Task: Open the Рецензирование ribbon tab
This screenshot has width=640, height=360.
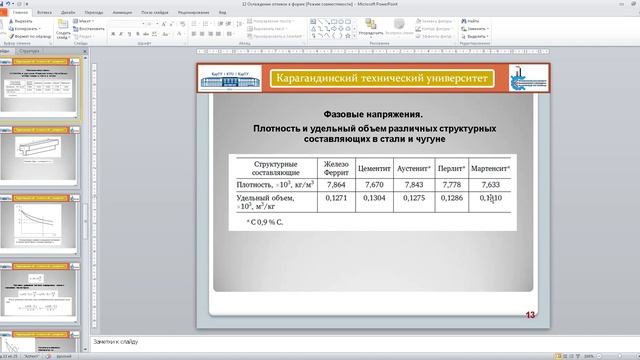Action: (193, 13)
